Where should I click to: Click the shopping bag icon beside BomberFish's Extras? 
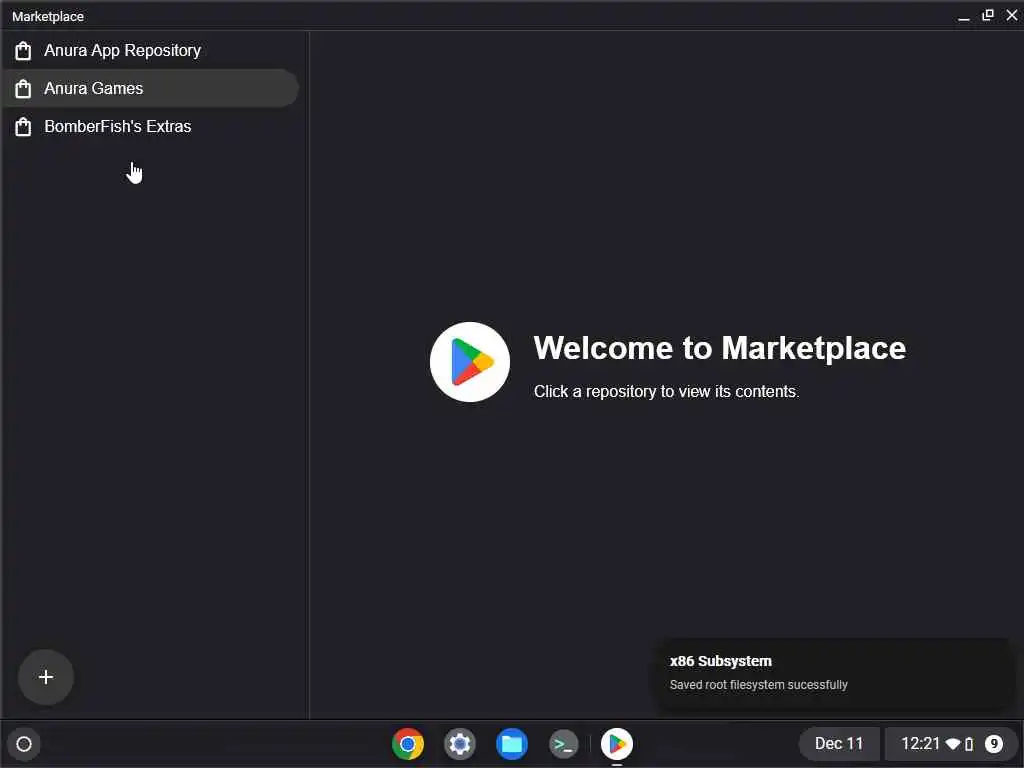click(23, 126)
